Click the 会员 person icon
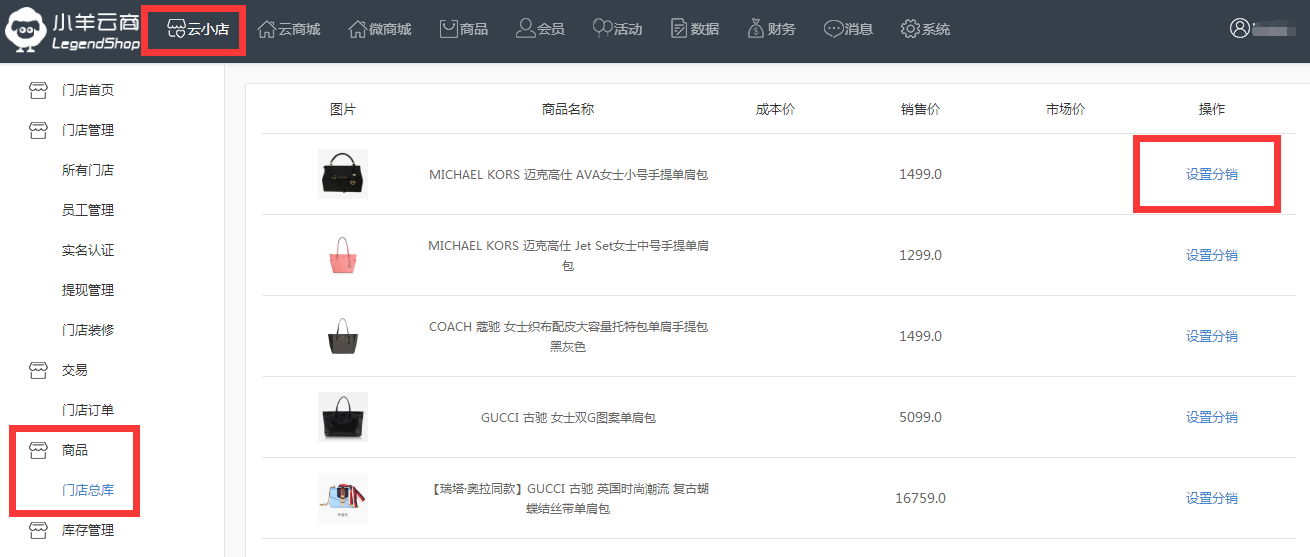Screen dimensions: 1310x557 click(x=526, y=29)
